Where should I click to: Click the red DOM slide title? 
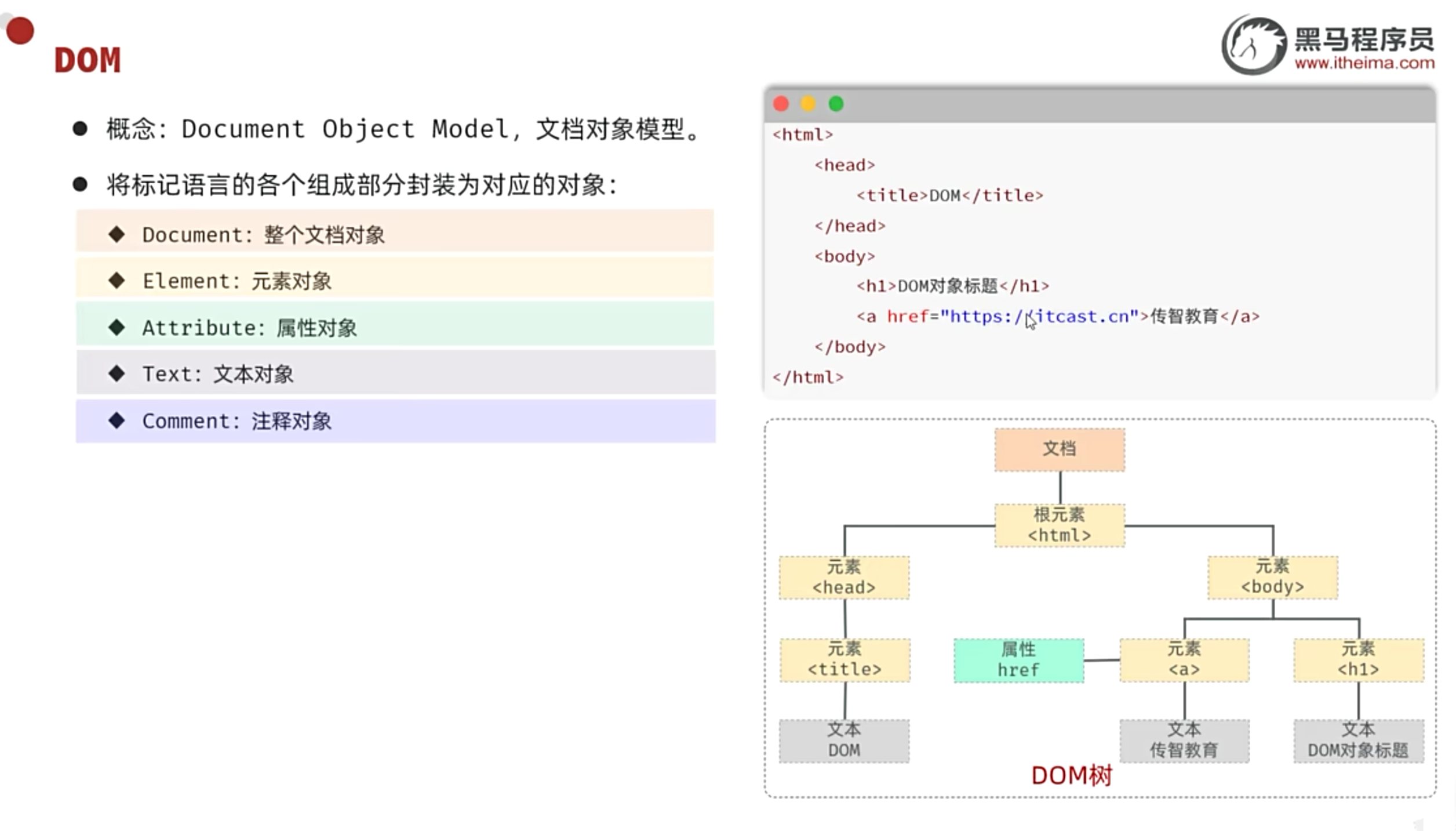click(88, 60)
